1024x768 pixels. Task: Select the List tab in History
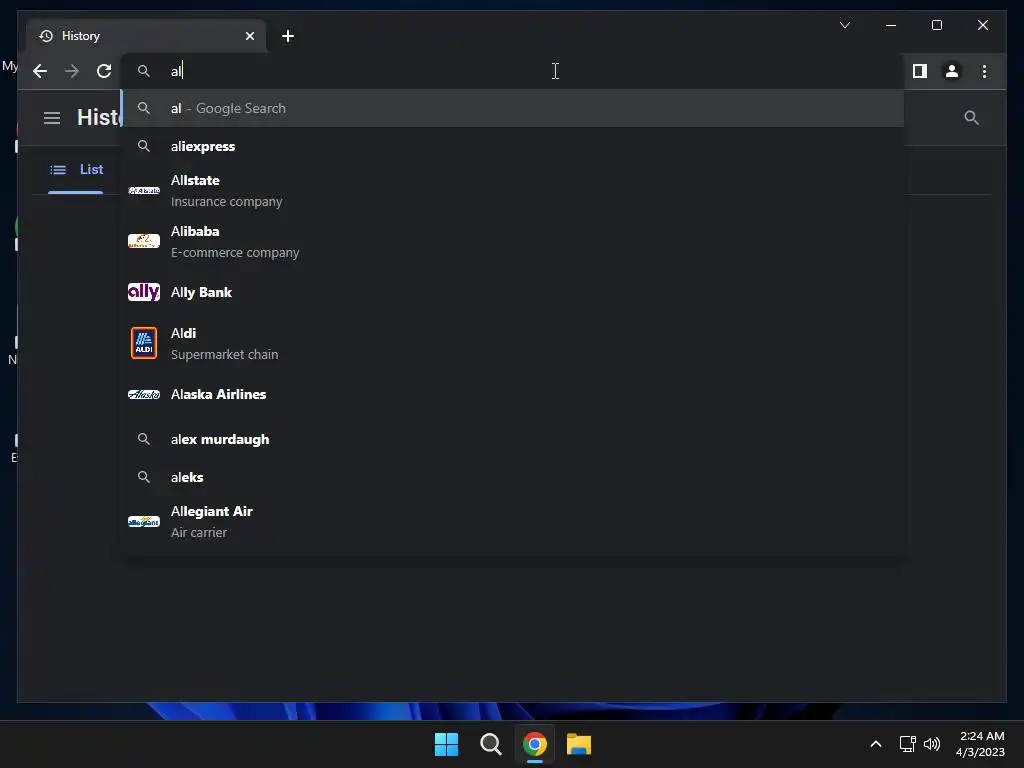(76, 170)
